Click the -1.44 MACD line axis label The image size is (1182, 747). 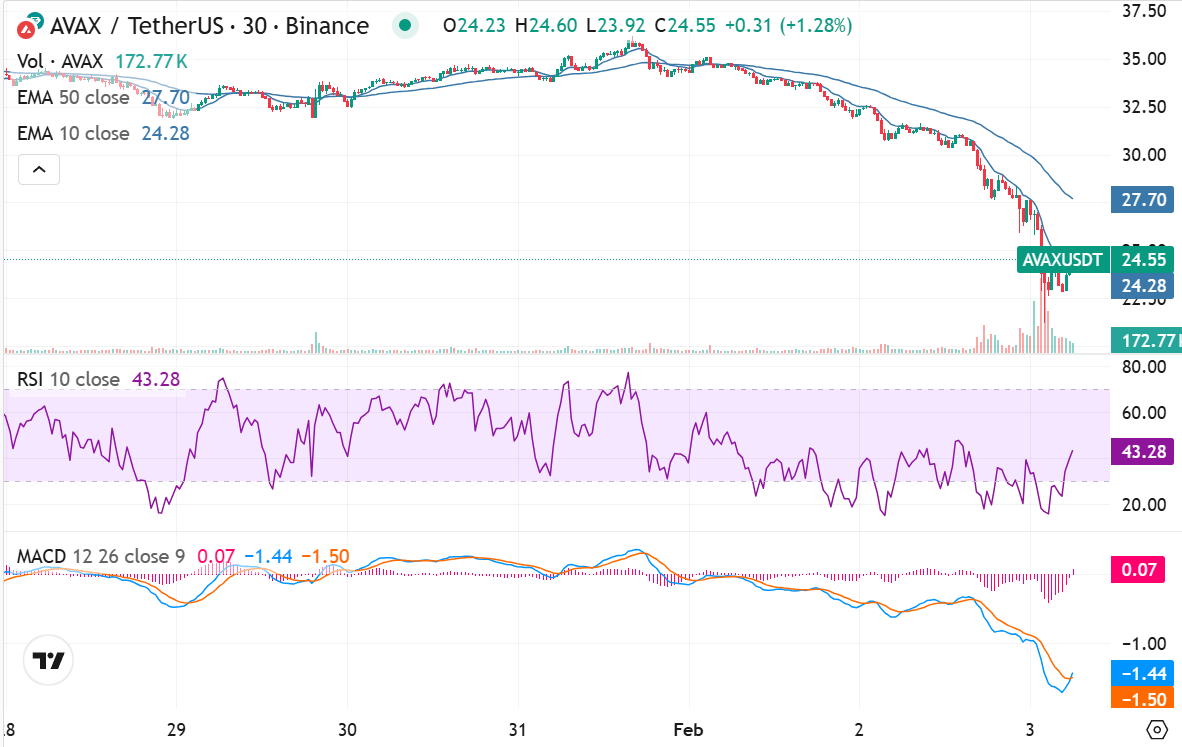point(1143,674)
